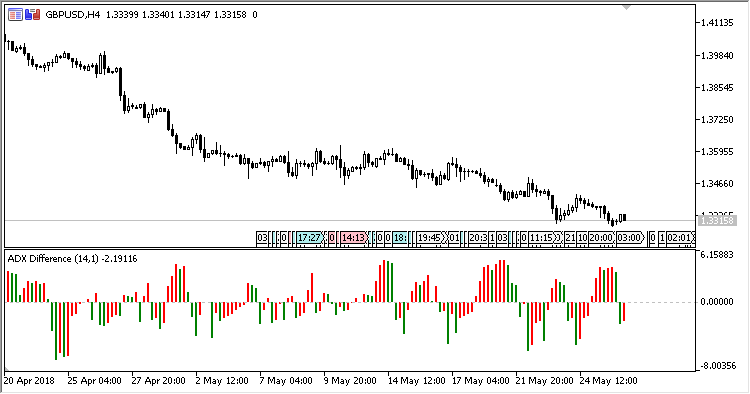The image size is (750, 394).
Task: Click the 7 May 04:00 time label
Action: [286, 381]
